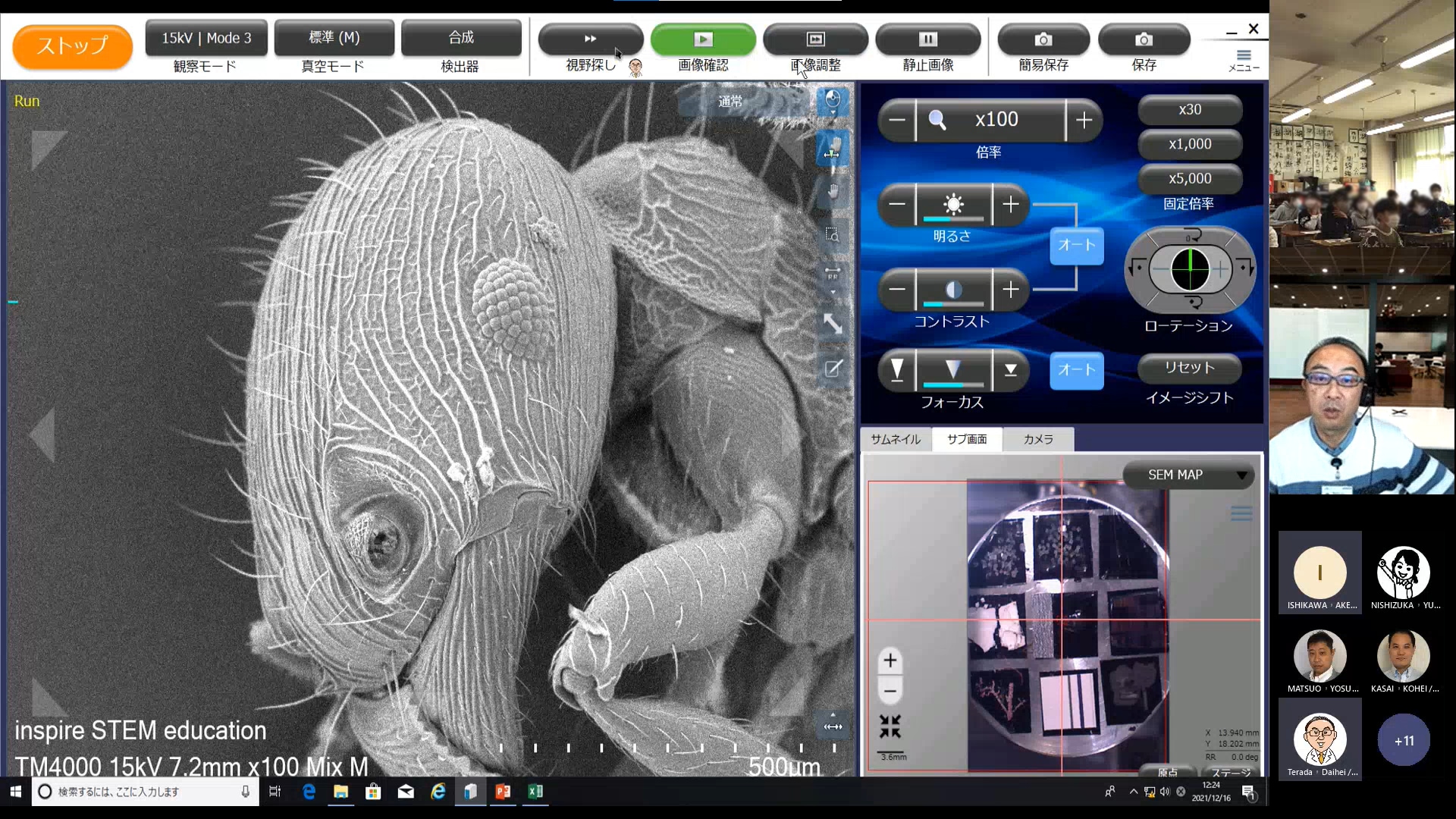This screenshot has height=819, width=1456.
Task: Open the scan mode disc icon dropdown
Action: 833,102
